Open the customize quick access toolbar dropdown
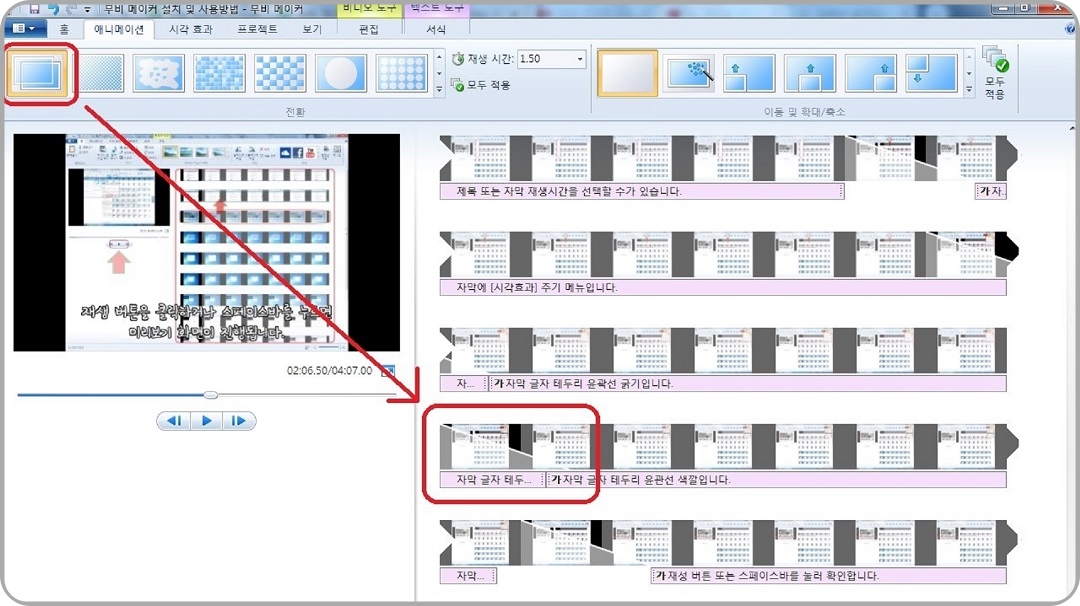The image size is (1080, 606). tap(87, 10)
